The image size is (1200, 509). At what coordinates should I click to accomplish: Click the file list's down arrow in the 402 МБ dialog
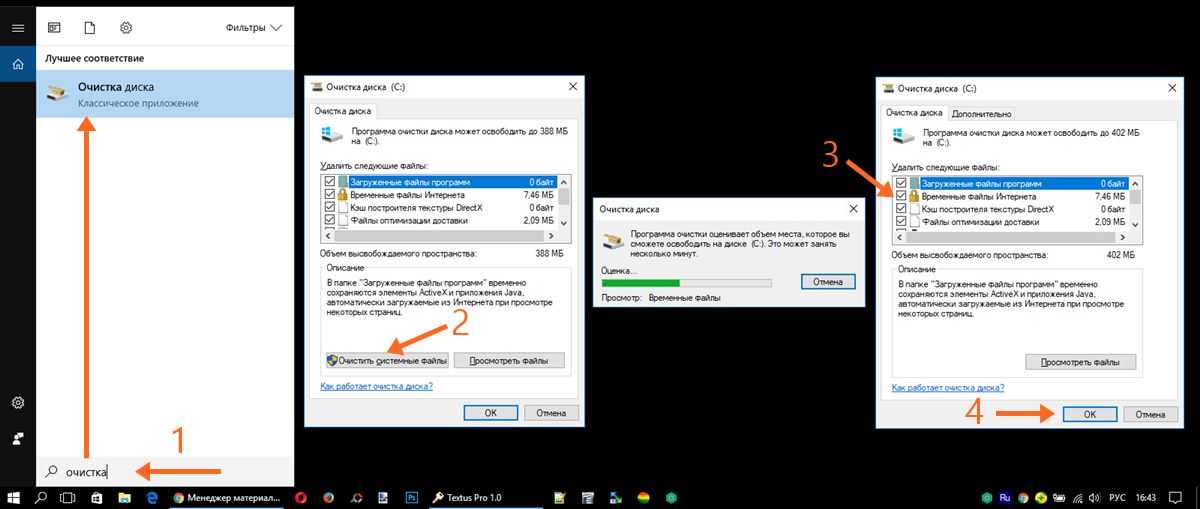click(x=1136, y=224)
